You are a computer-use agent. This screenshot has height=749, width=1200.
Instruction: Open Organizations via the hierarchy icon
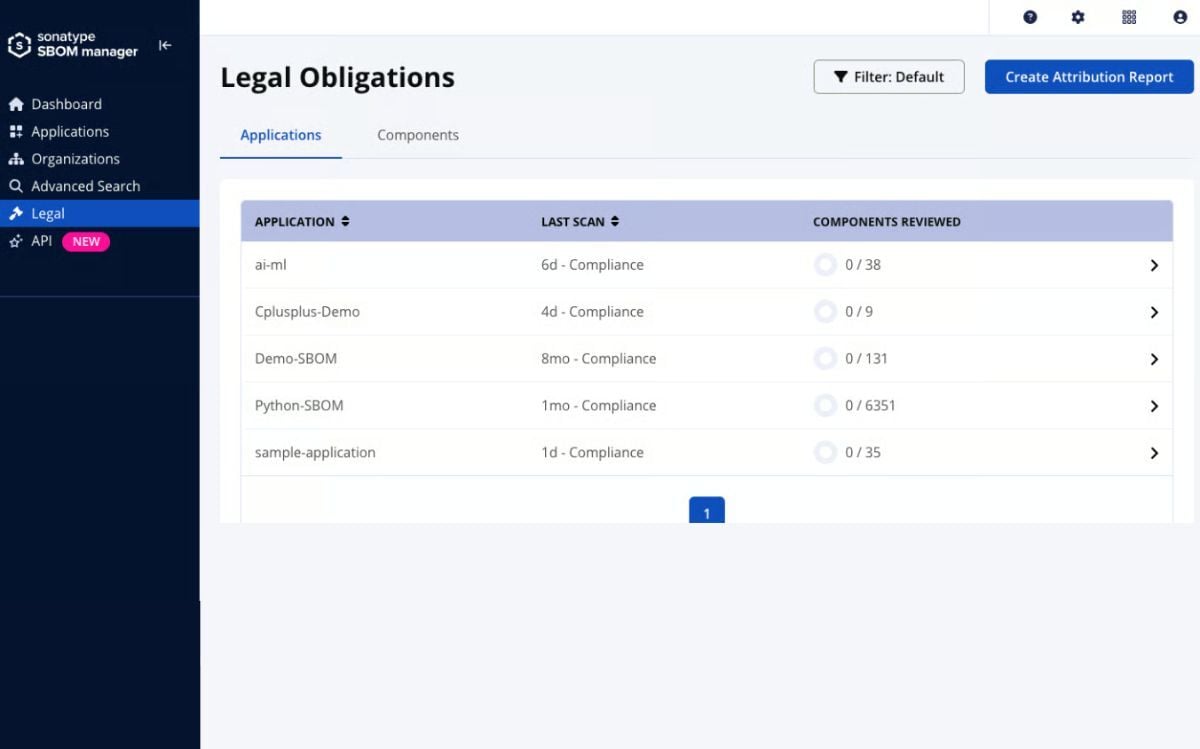tap(15, 158)
